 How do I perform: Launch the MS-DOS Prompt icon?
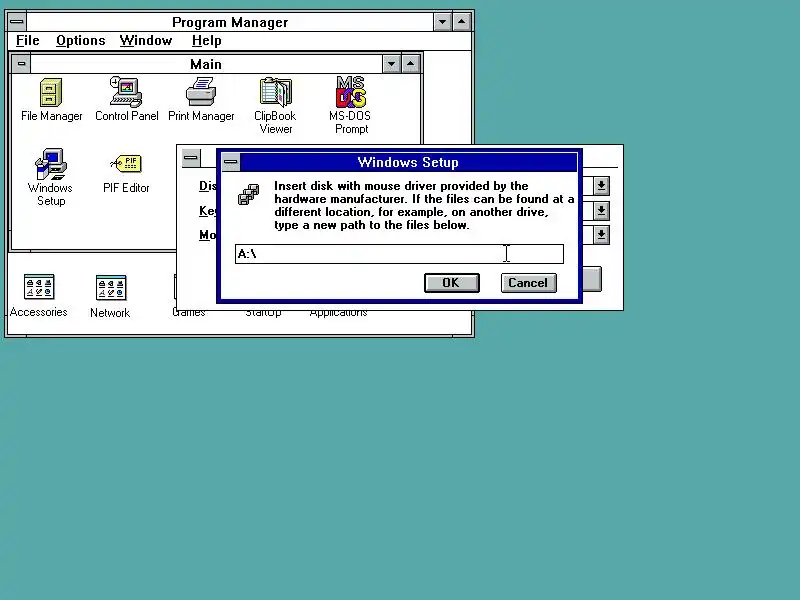(x=351, y=92)
